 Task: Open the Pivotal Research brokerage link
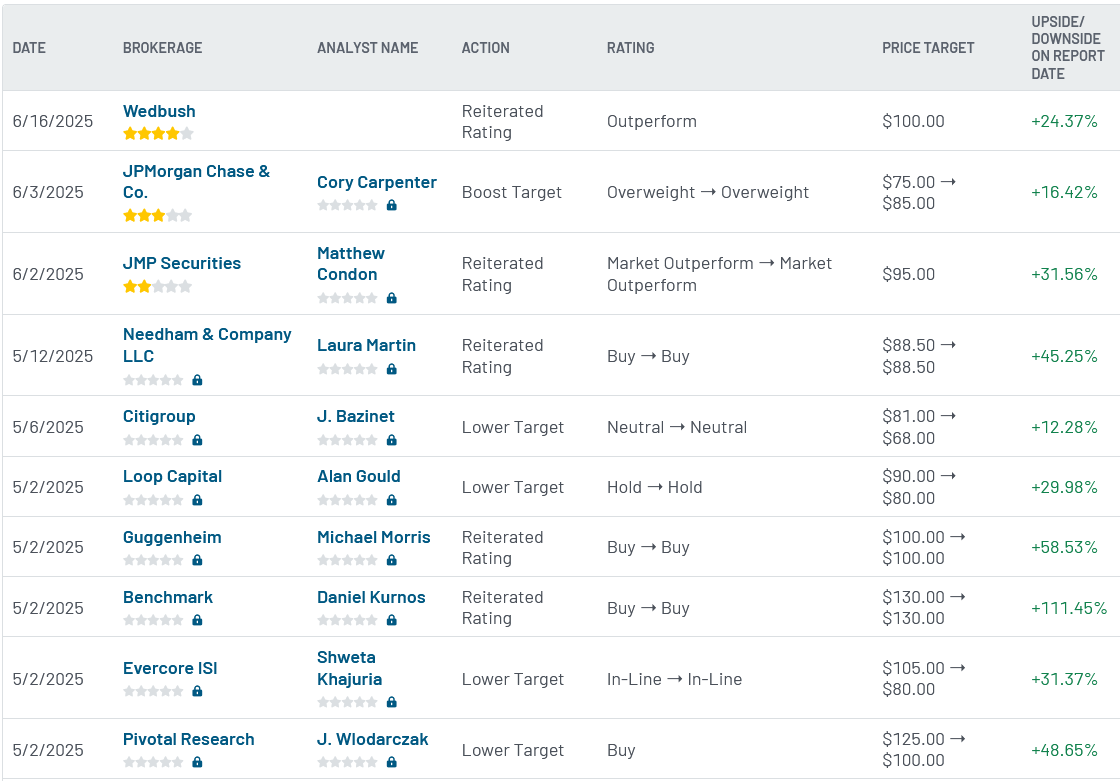[x=189, y=739]
